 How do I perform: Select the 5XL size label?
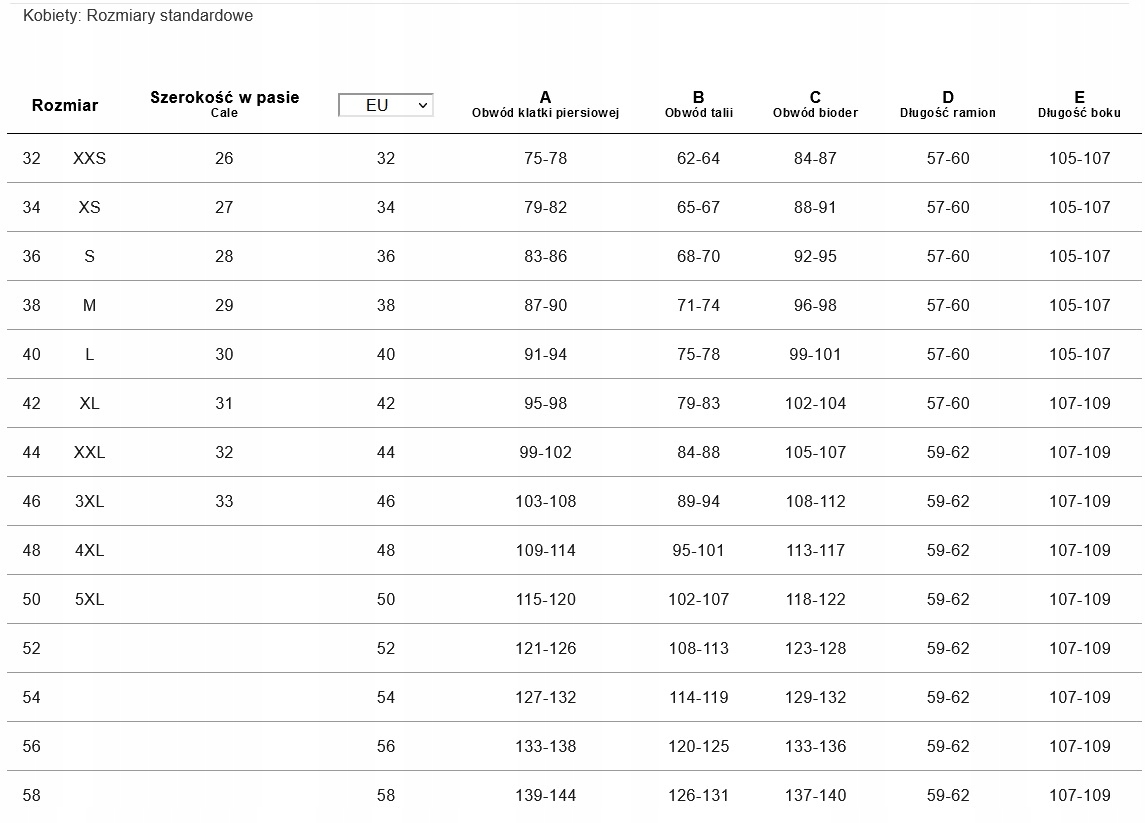coord(89,599)
